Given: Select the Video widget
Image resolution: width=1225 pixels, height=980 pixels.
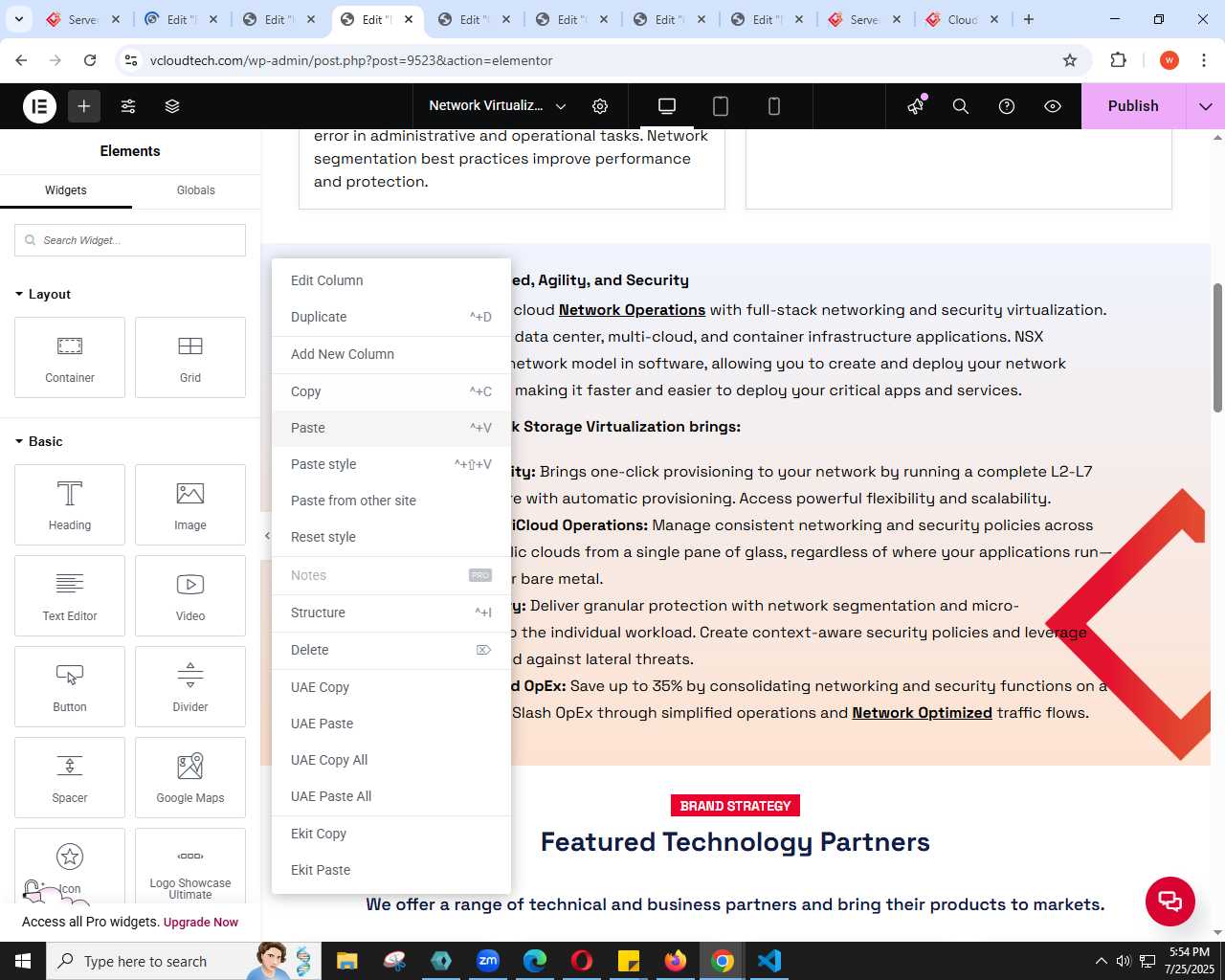Looking at the screenshot, I should [x=190, y=595].
